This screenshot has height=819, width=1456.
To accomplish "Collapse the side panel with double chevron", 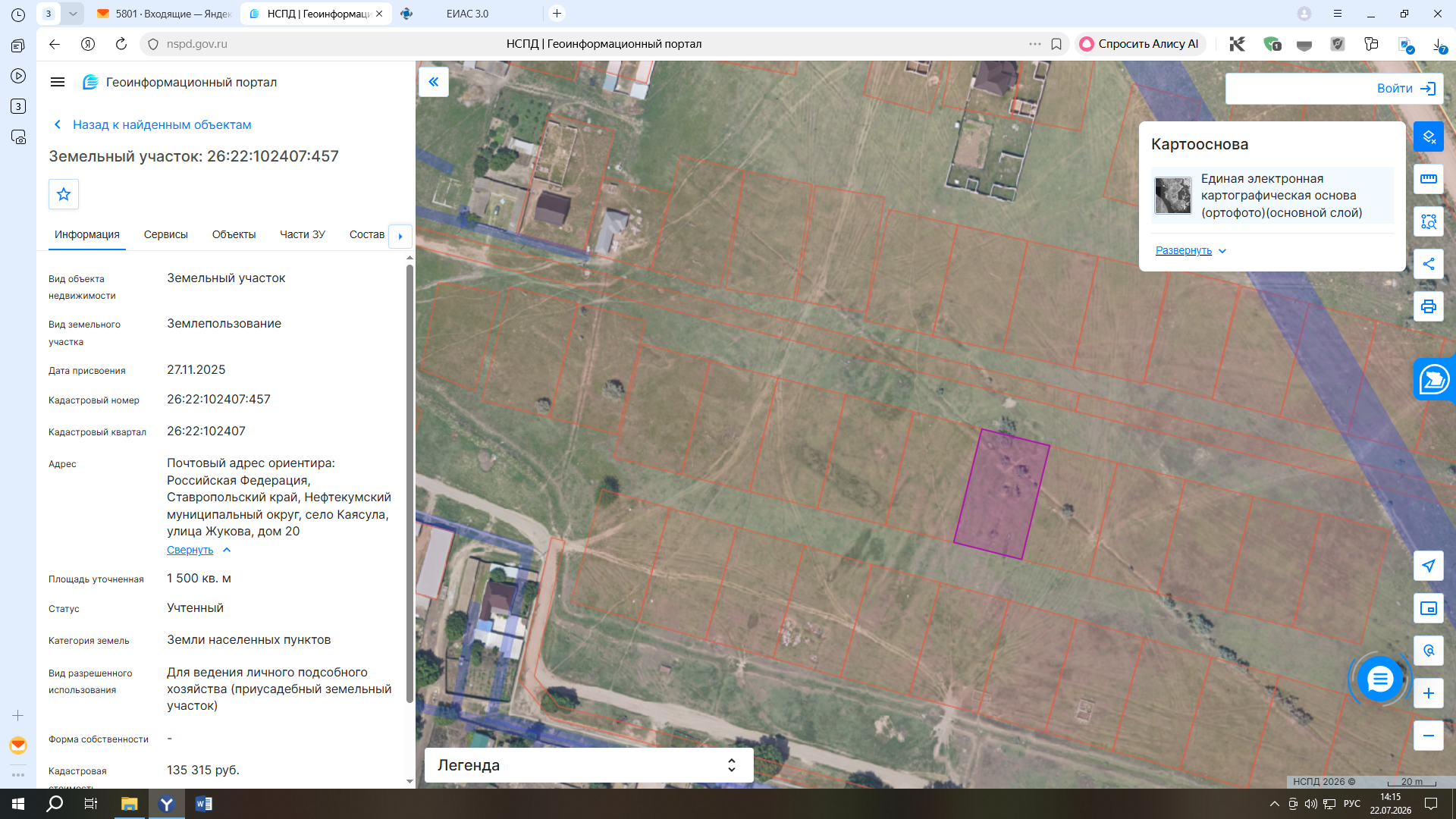I will pyautogui.click(x=434, y=82).
